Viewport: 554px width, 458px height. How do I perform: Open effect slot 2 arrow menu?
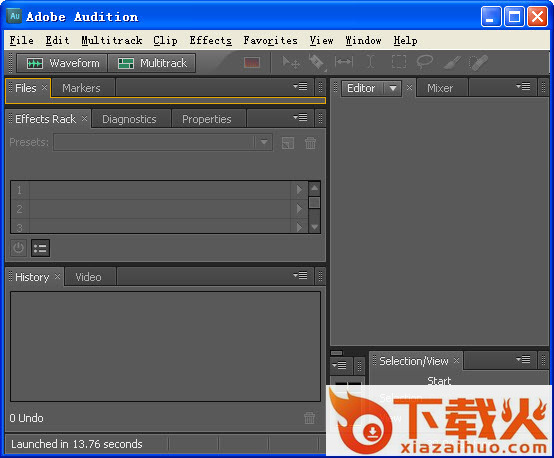pyautogui.click(x=299, y=209)
